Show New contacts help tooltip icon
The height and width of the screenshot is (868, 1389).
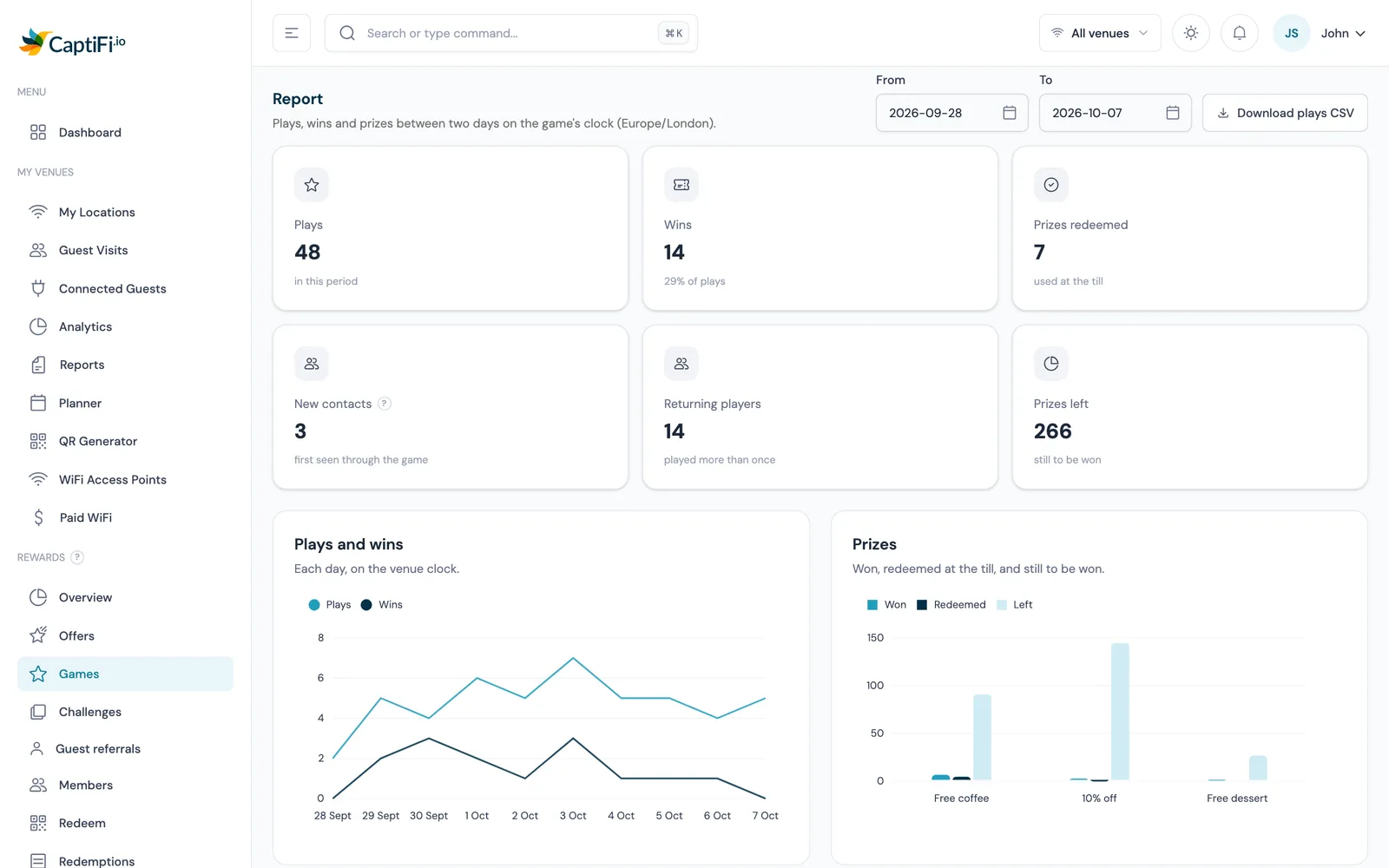385,404
